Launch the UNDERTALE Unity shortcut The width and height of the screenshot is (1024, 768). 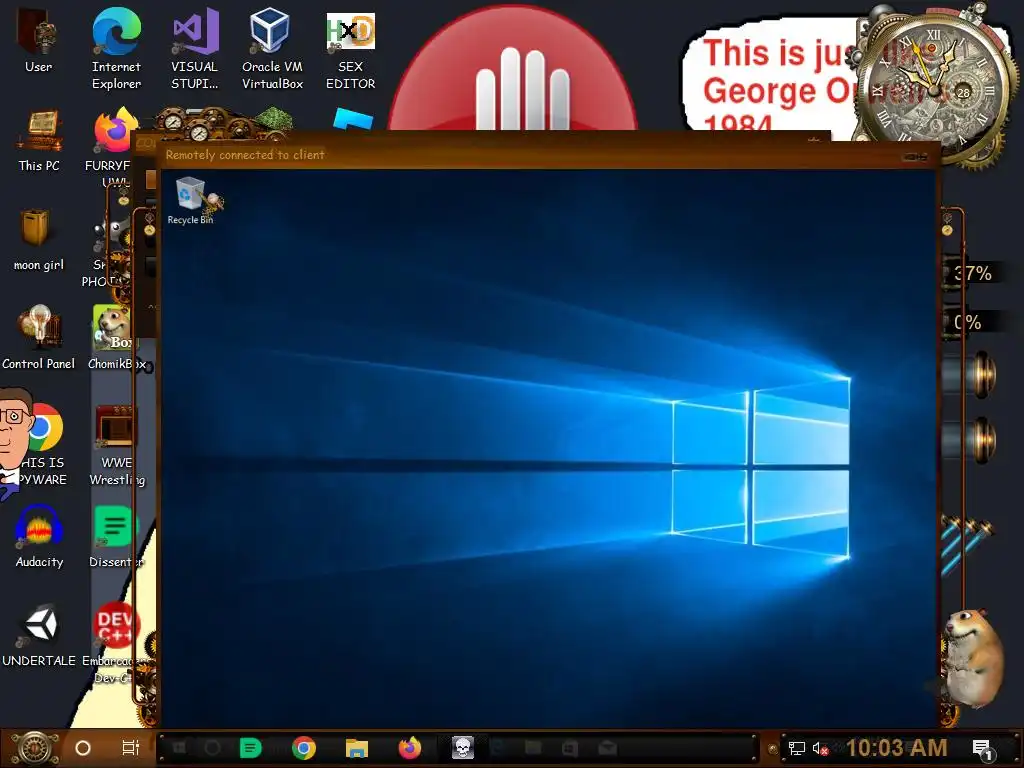pos(39,635)
